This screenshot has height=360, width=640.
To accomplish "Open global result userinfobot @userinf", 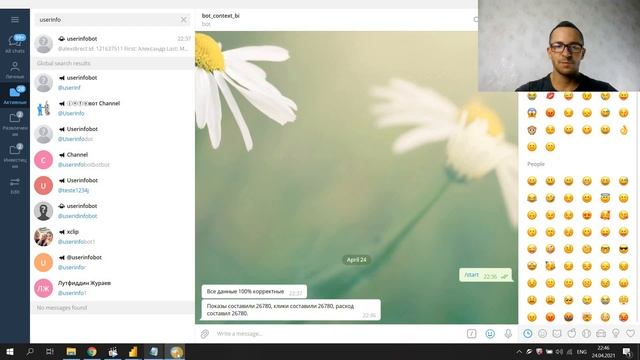I will 112,82.
